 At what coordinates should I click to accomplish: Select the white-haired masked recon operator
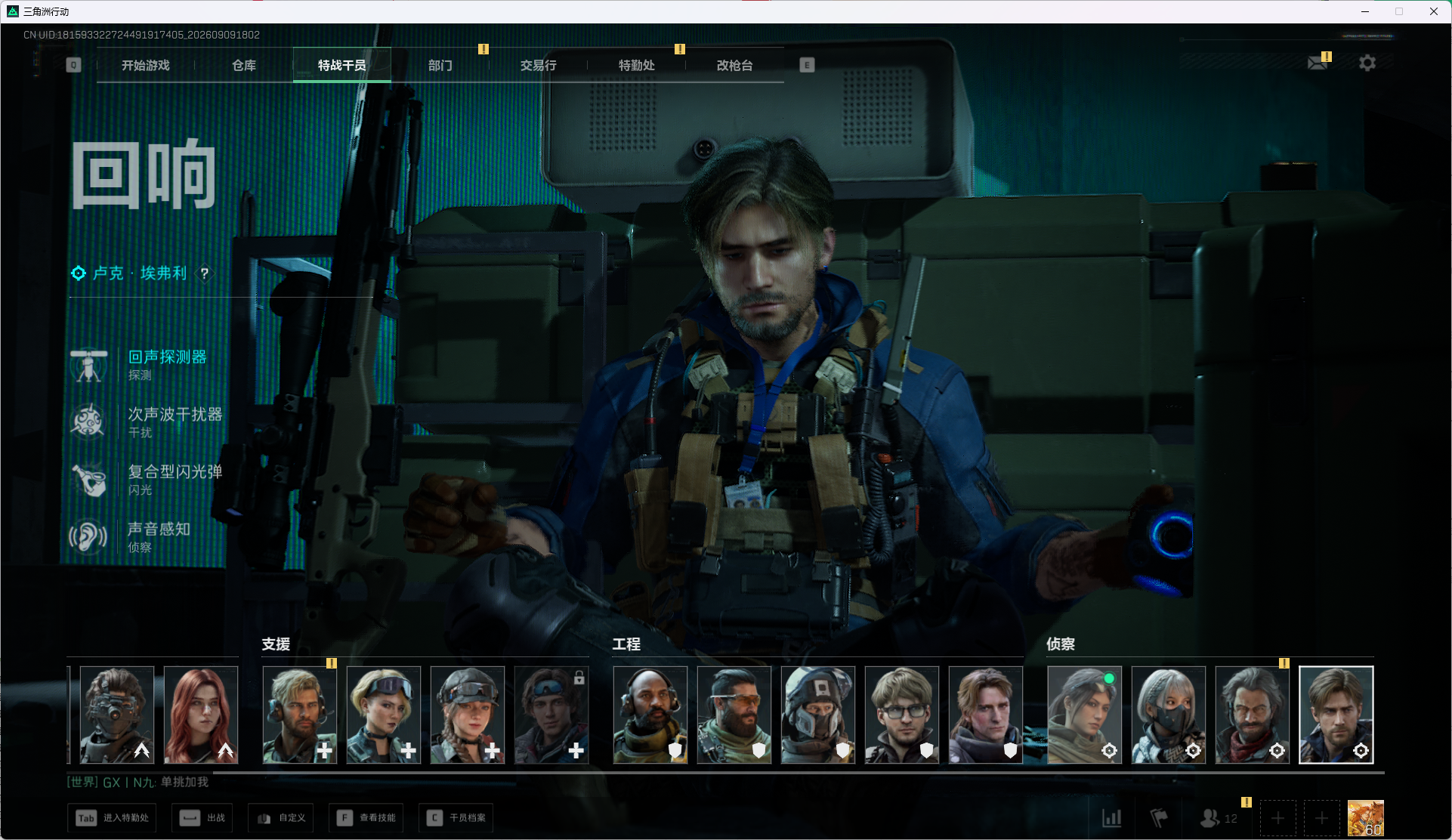point(1169,715)
